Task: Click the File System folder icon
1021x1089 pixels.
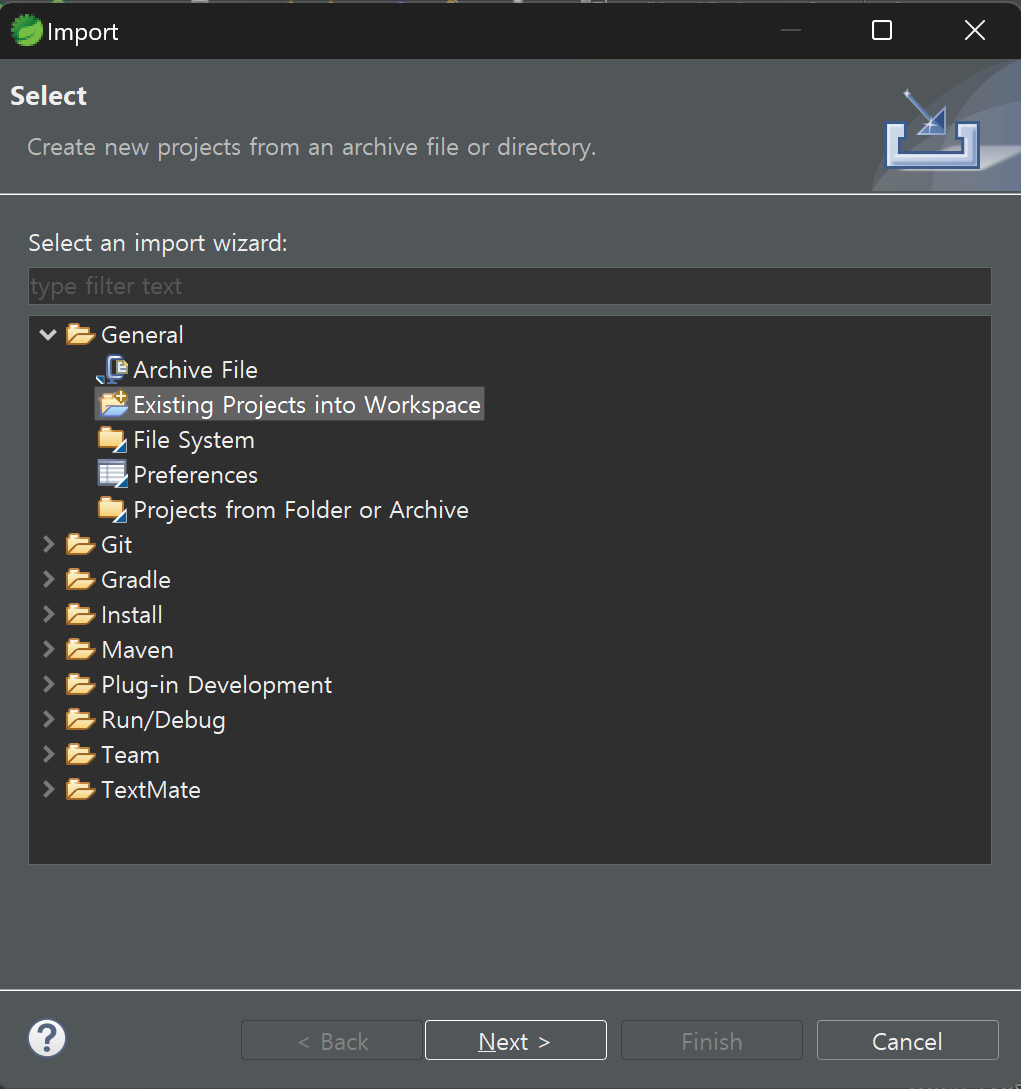Action: (x=112, y=440)
